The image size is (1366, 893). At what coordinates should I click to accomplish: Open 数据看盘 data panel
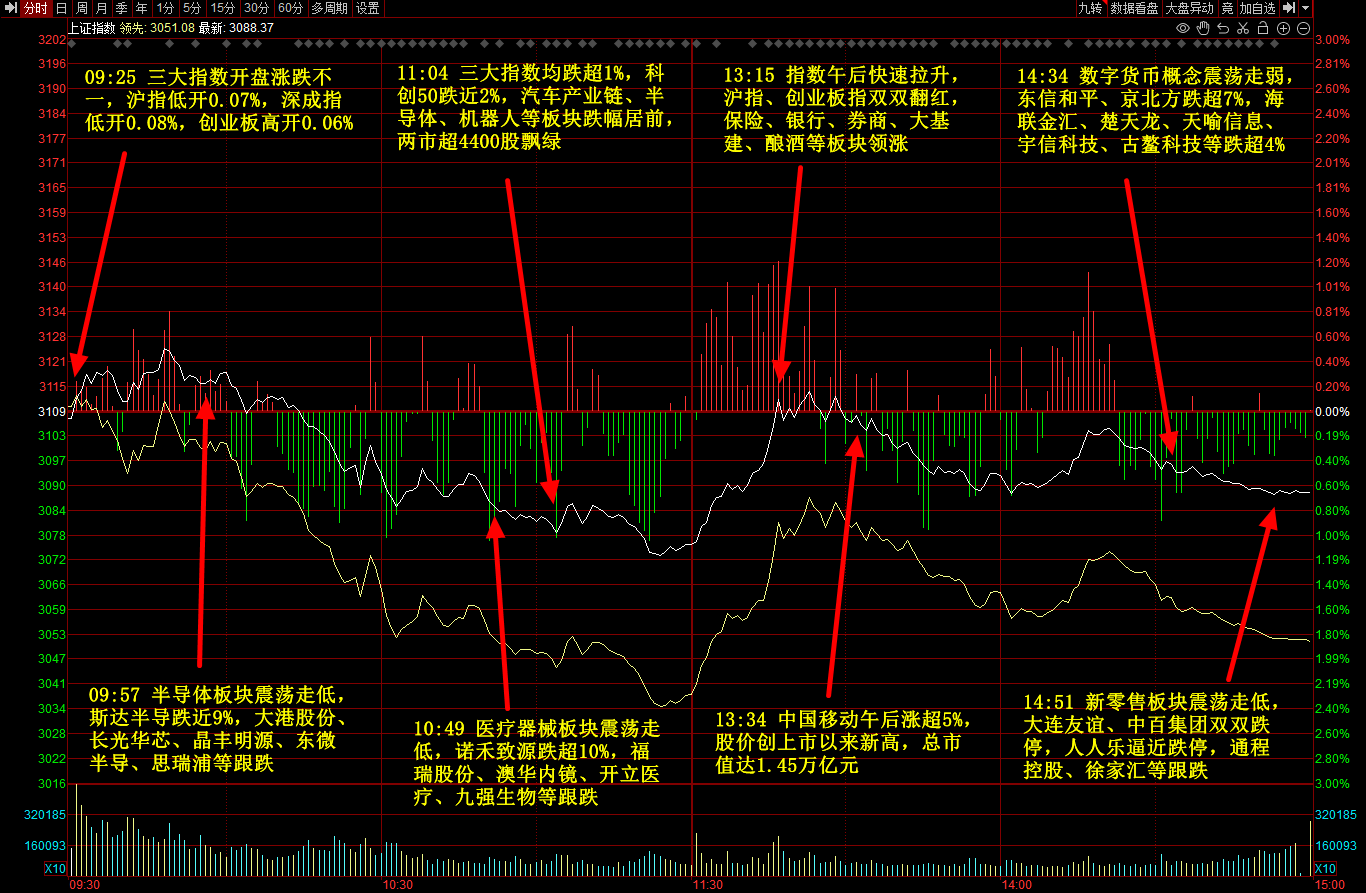click(x=1134, y=8)
